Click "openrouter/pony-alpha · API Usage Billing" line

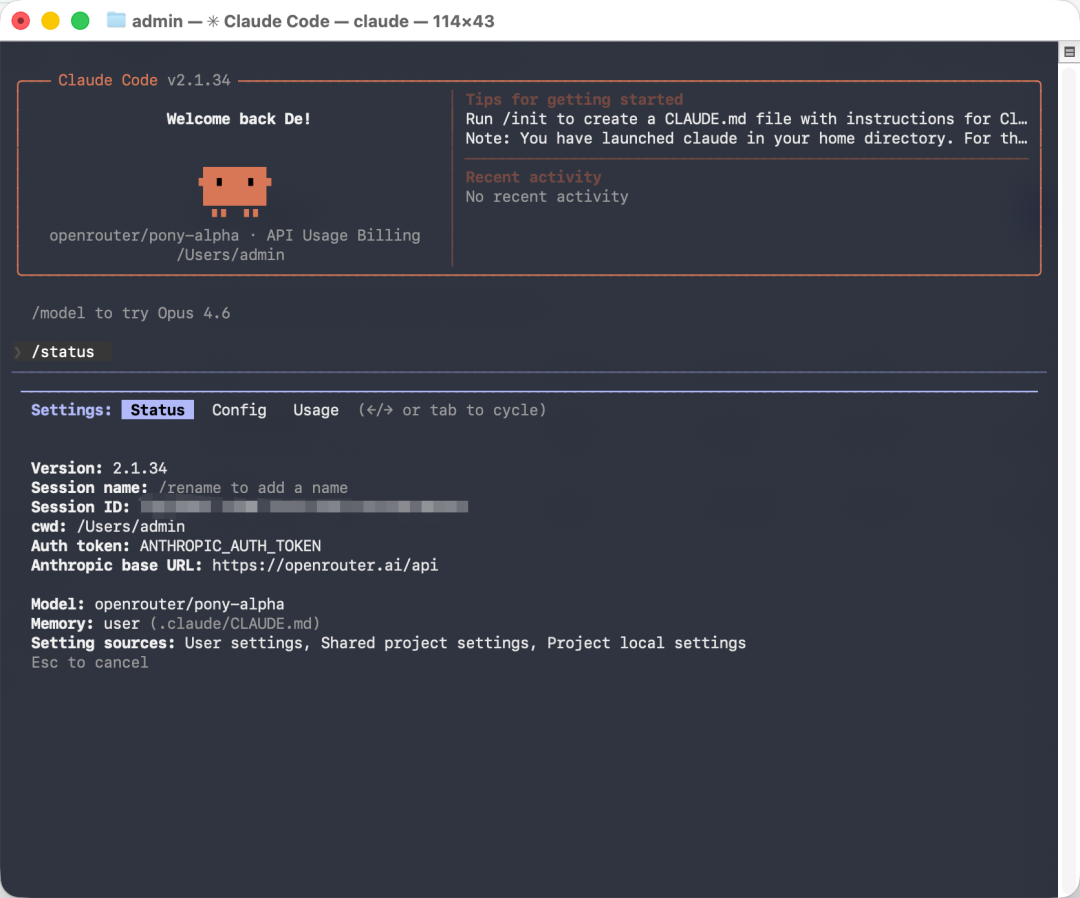(x=235, y=236)
